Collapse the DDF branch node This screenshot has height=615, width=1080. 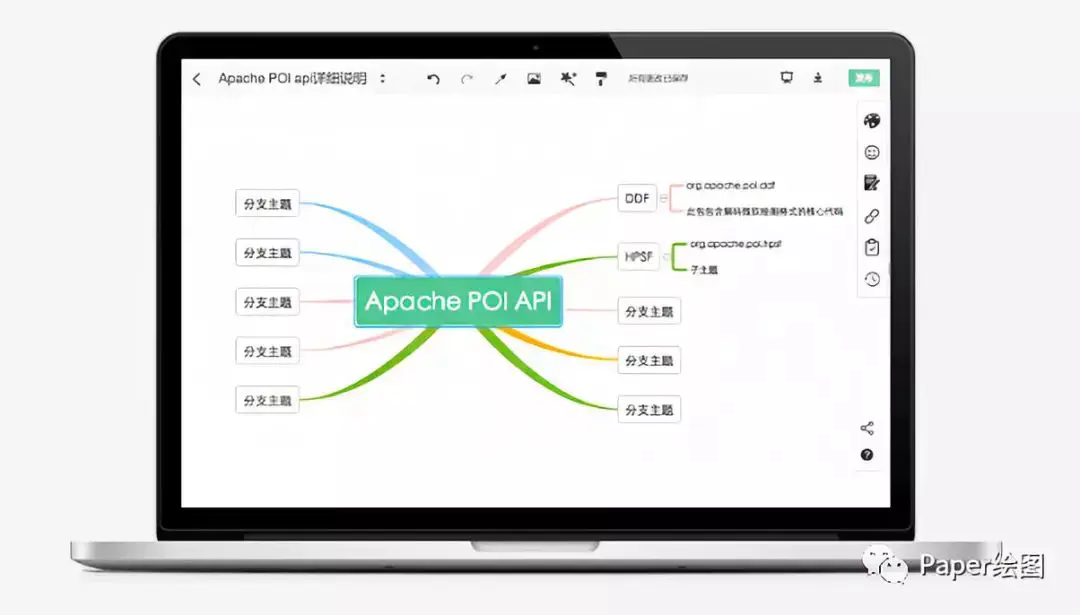pyautogui.click(x=662, y=199)
